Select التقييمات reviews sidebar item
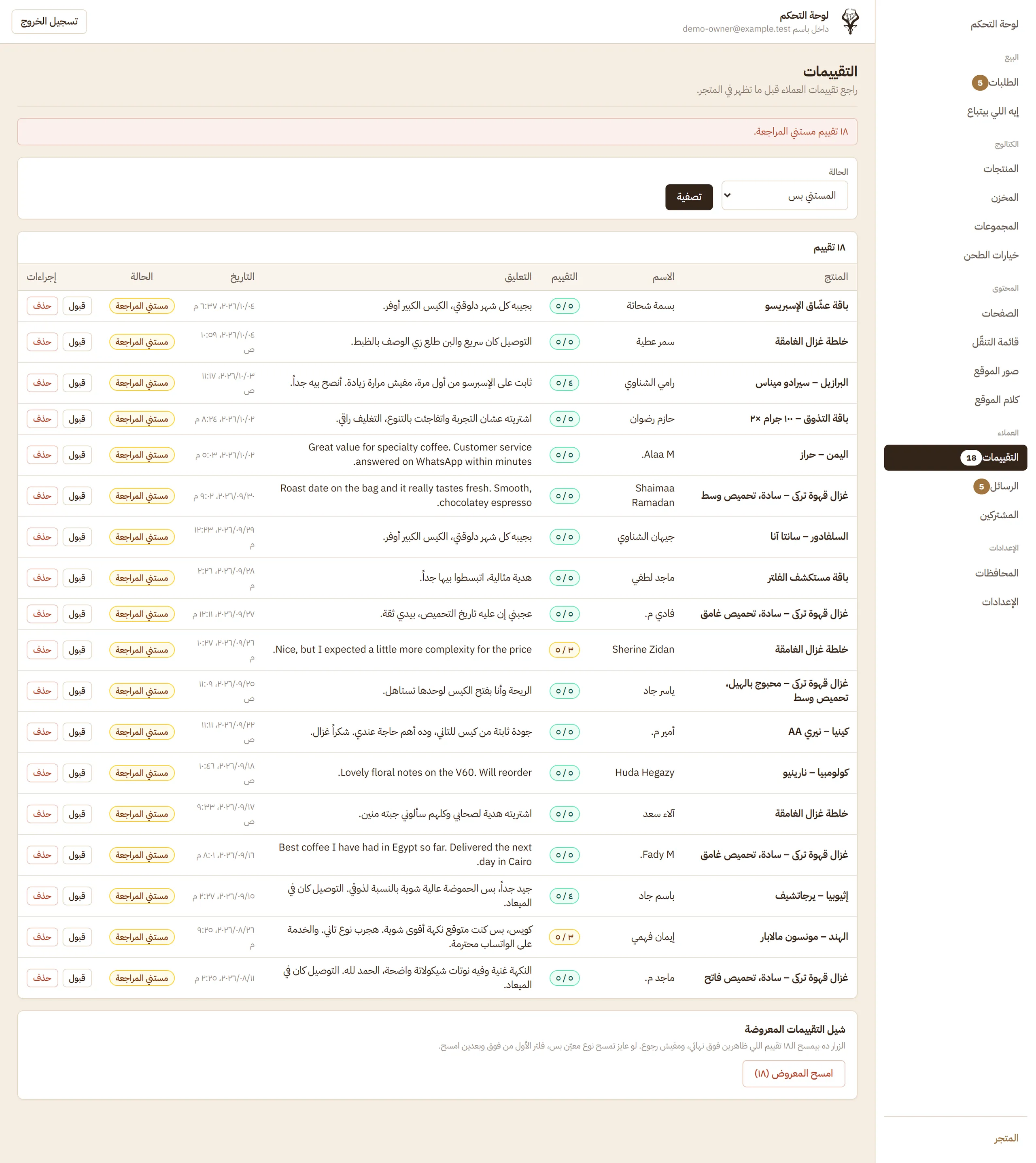Image resolution: width=1036 pixels, height=1163 pixels. [955, 458]
